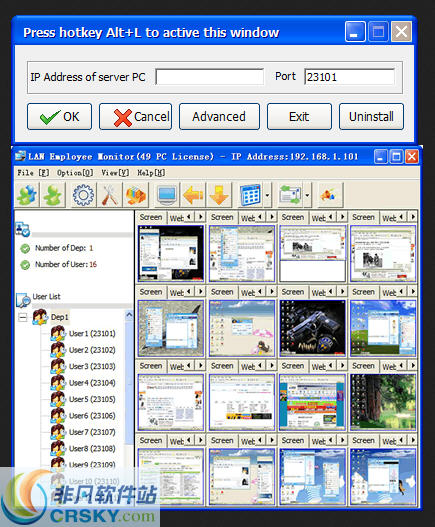Open the Option[O] menu
Viewport: 435px width, 527px height.
pos(75,173)
